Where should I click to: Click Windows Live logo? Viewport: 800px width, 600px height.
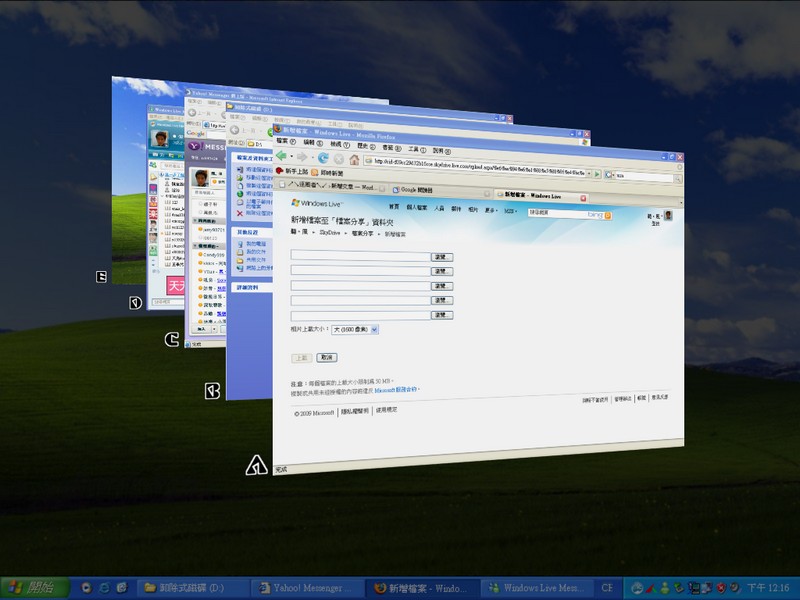[x=316, y=203]
